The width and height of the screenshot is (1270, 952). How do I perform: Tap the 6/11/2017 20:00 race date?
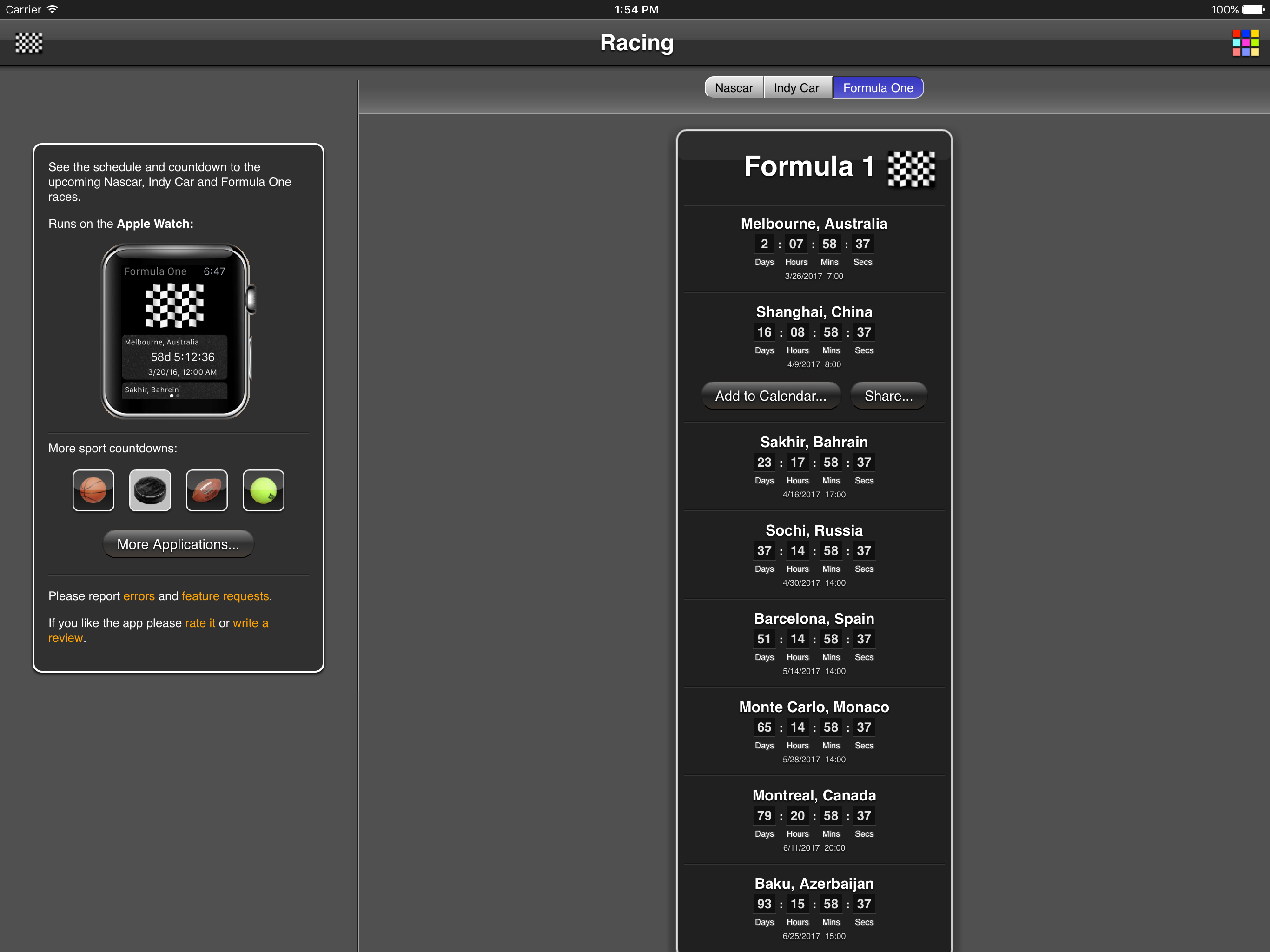coord(814,848)
